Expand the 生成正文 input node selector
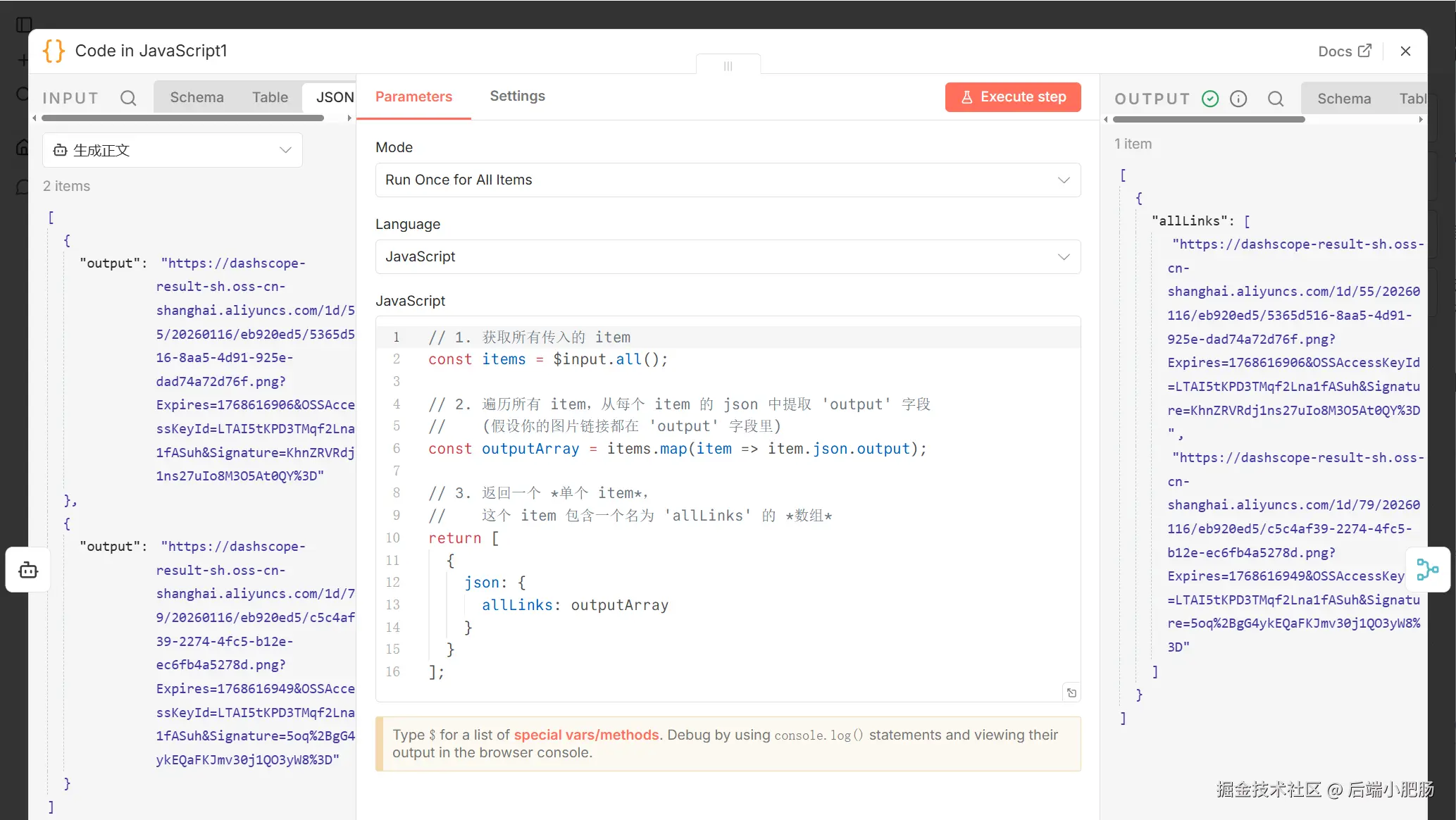 pos(173,150)
